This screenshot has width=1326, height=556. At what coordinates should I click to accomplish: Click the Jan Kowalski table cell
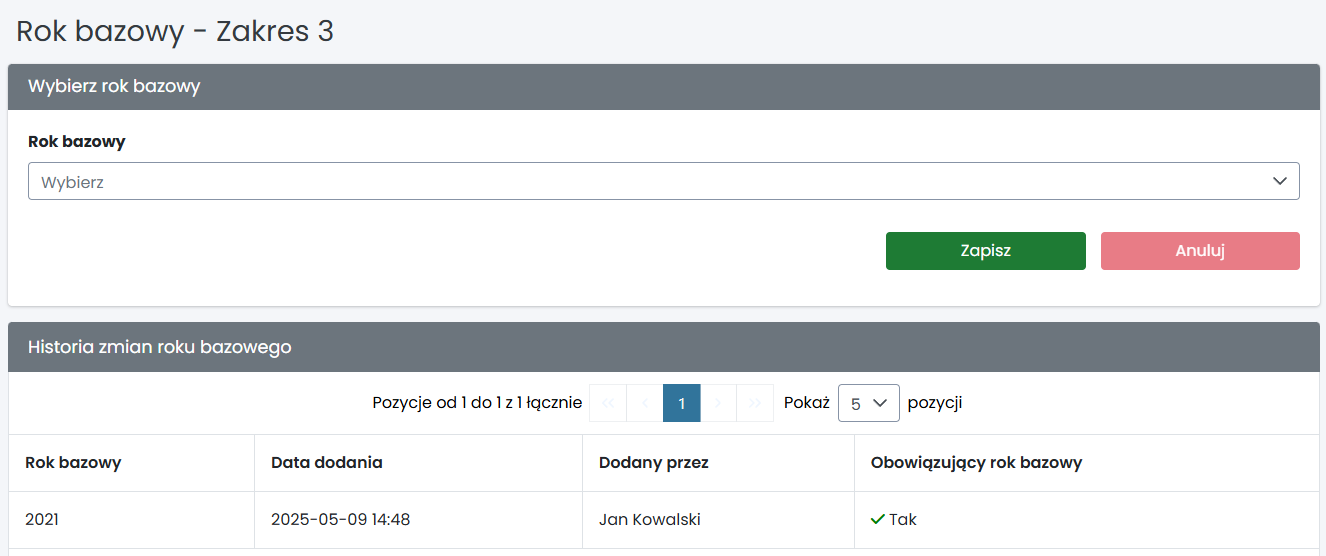(x=649, y=520)
